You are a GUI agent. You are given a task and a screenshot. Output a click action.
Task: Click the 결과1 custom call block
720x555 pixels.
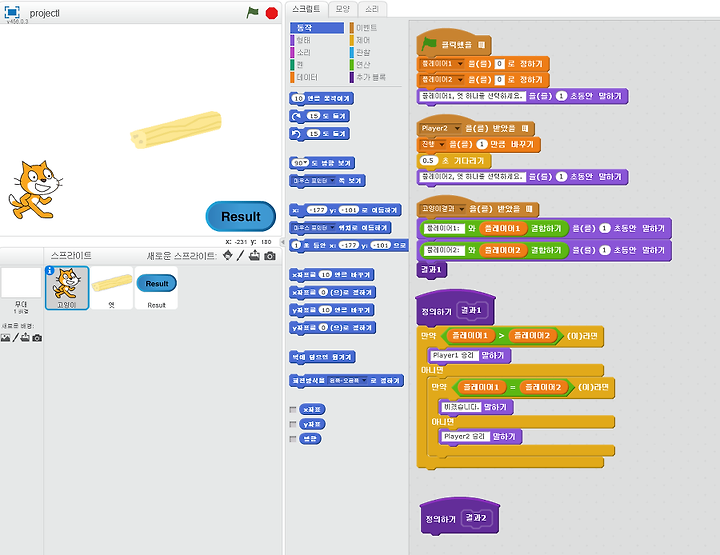(431, 270)
